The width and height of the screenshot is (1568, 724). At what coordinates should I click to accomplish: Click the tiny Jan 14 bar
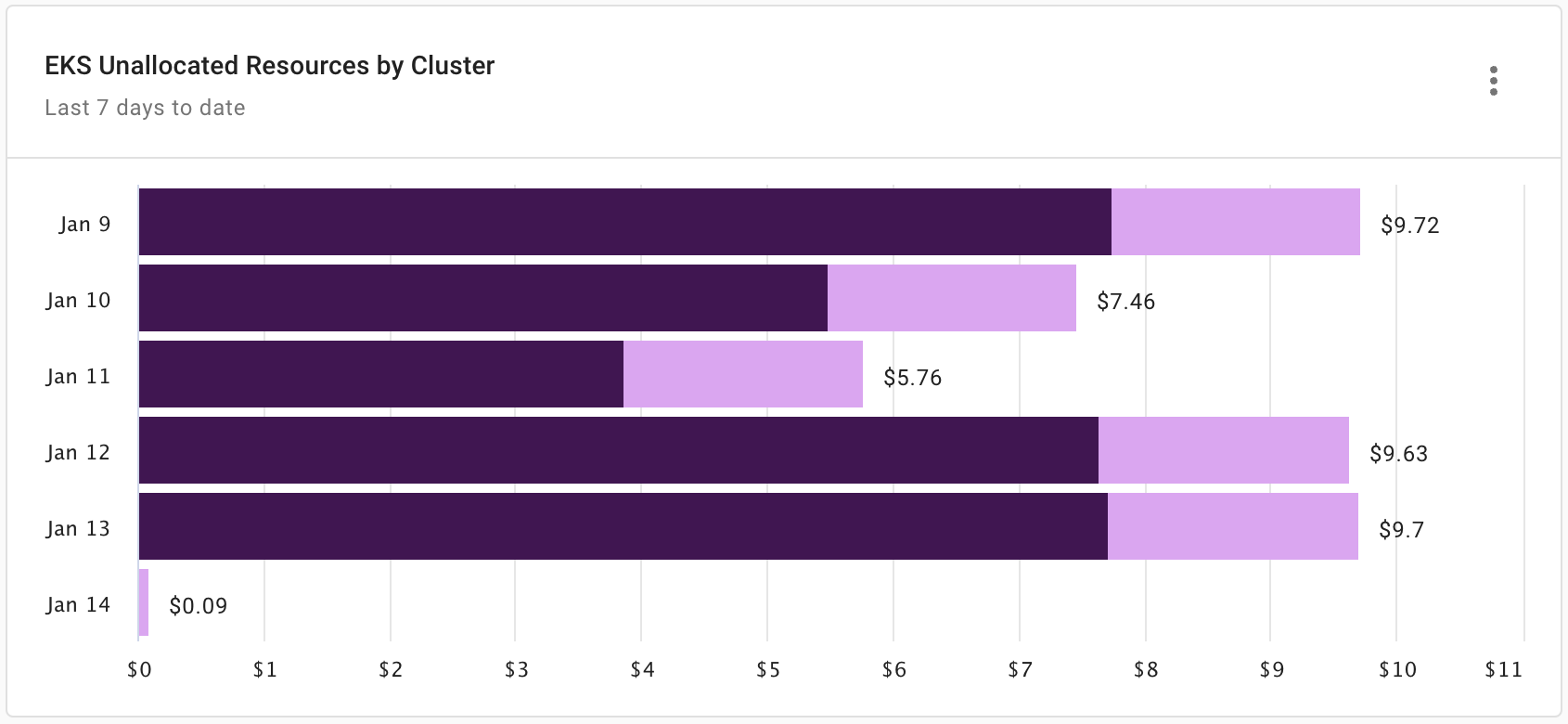click(x=143, y=604)
